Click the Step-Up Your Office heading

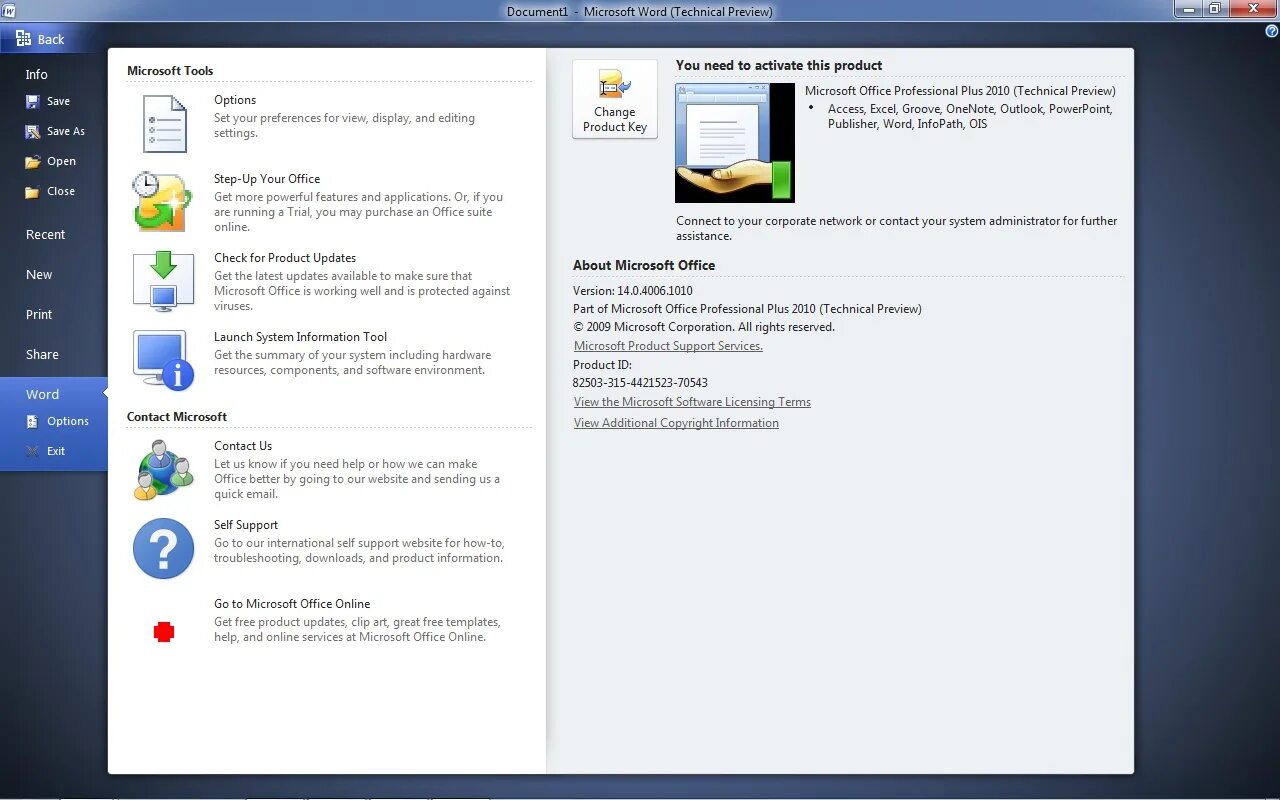[267, 179]
